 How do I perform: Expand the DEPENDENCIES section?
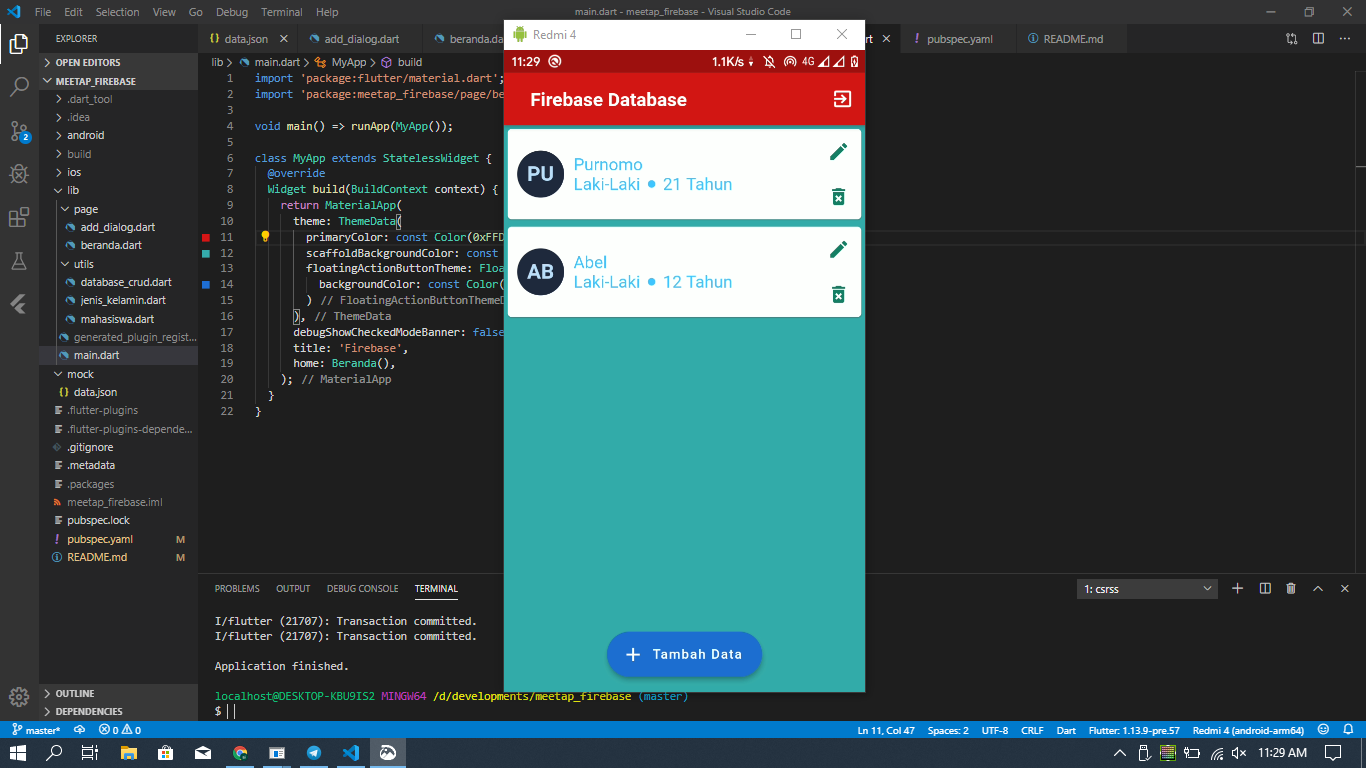pyautogui.click(x=118, y=711)
